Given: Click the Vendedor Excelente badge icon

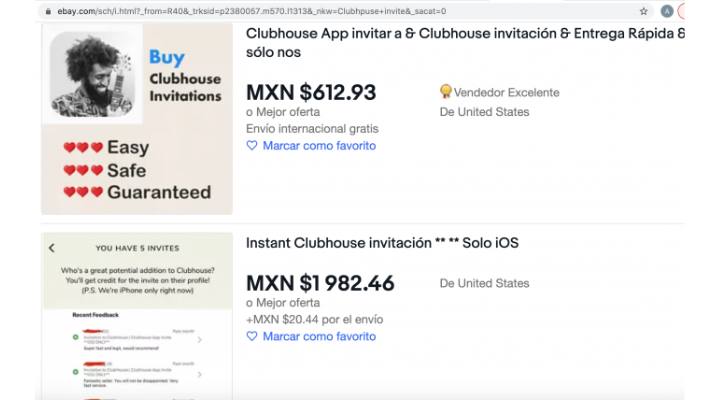Looking at the screenshot, I should 446,92.
